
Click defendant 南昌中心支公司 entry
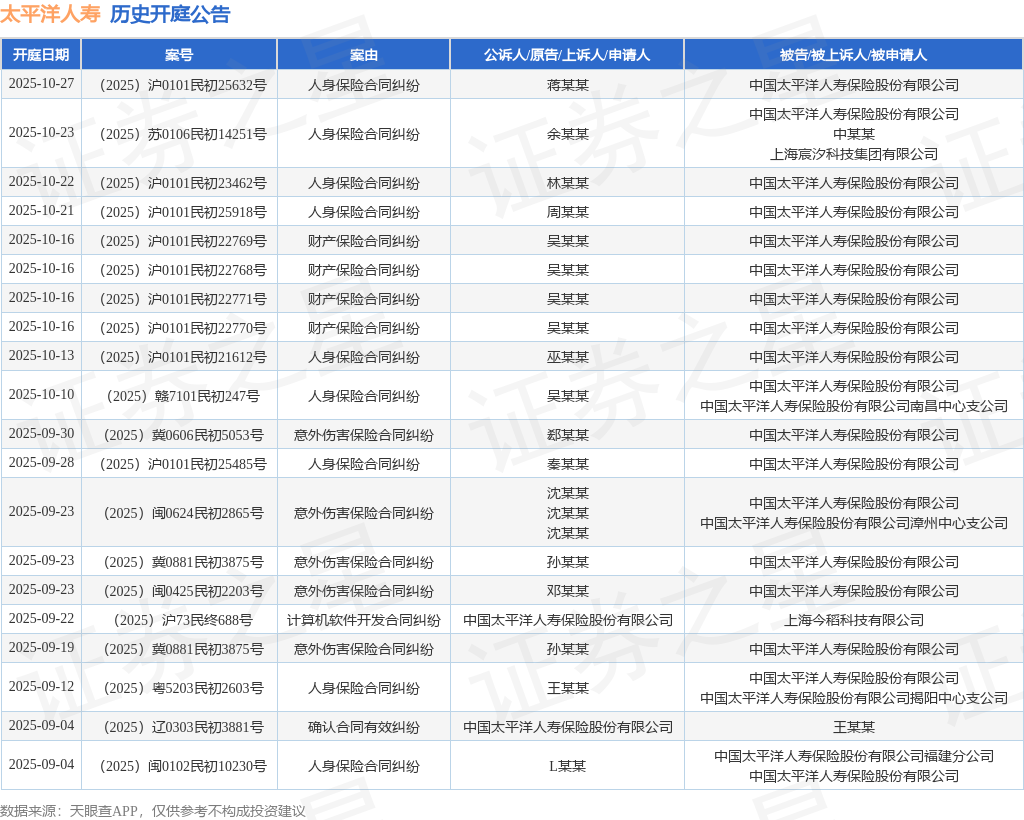pos(854,406)
